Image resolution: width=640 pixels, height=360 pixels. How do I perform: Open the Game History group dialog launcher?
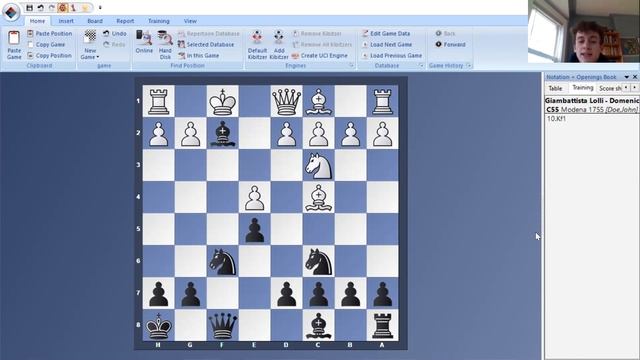(469, 65)
